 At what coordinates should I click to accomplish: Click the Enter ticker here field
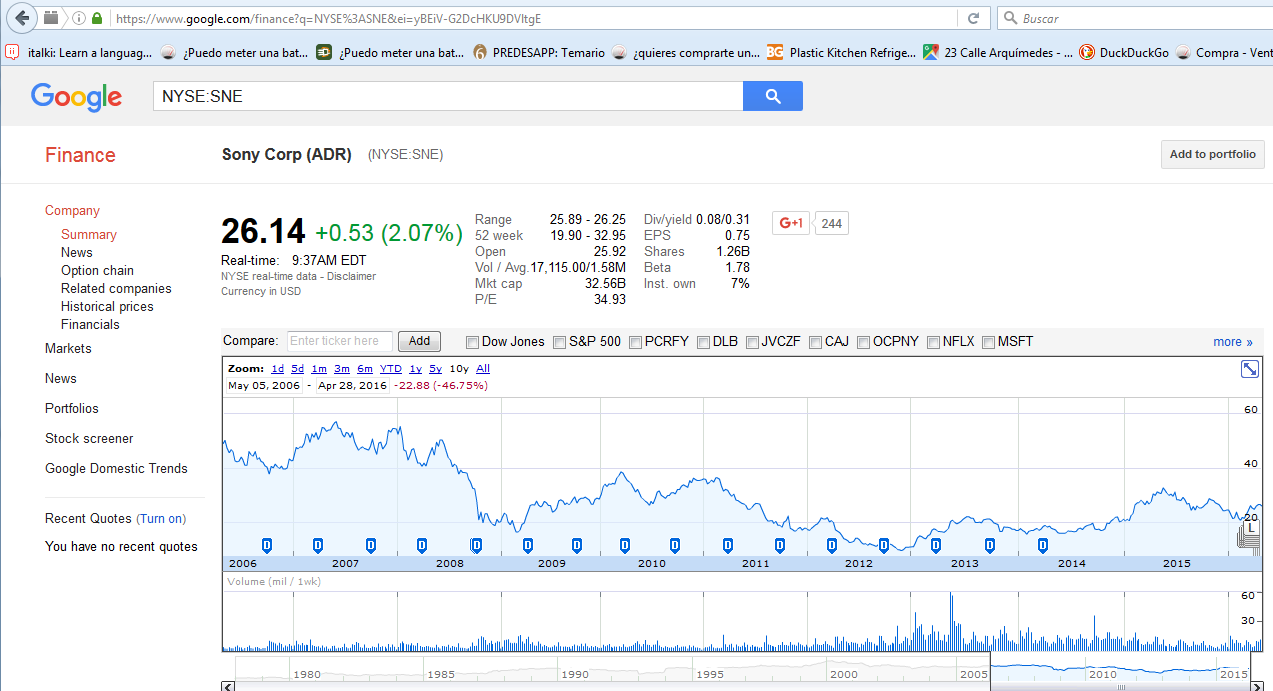pos(340,342)
